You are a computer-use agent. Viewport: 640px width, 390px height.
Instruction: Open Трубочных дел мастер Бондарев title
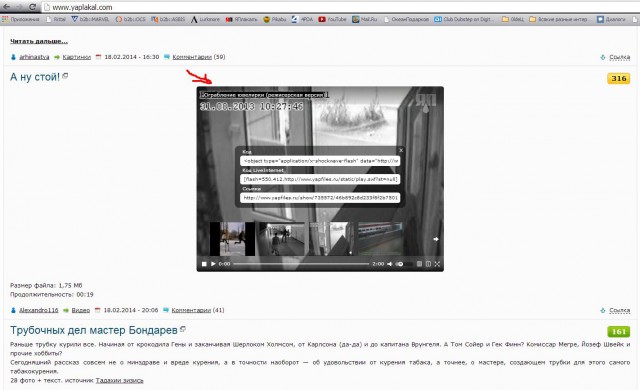click(x=94, y=330)
